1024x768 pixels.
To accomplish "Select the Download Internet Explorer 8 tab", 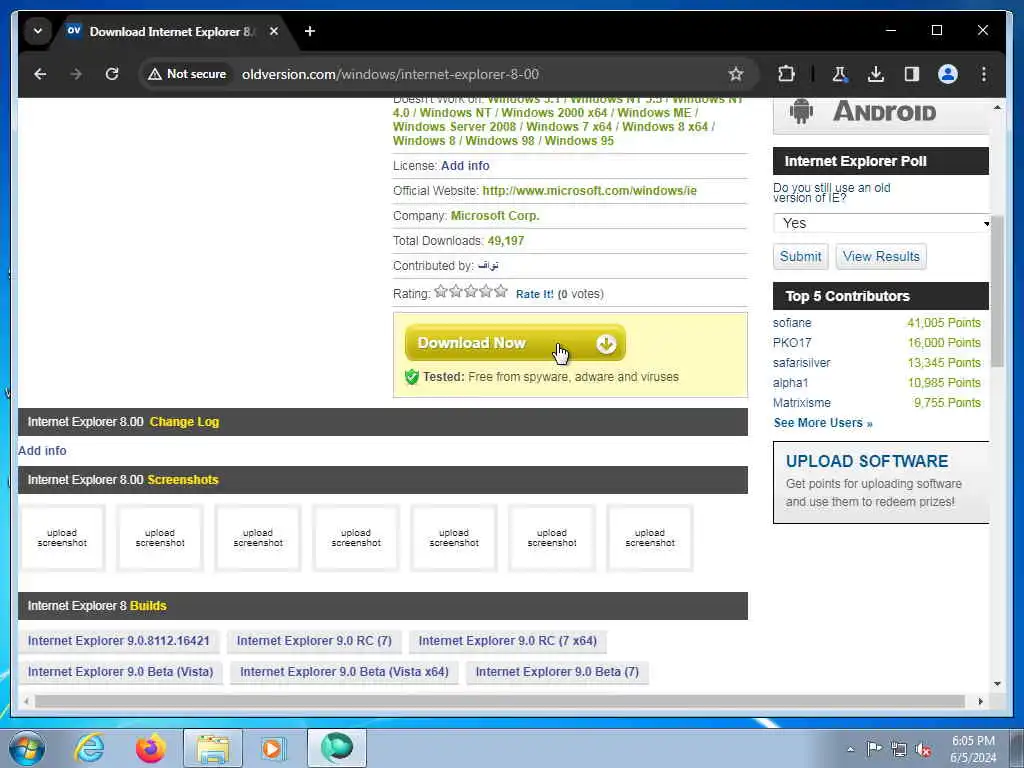I will point(170,31).
